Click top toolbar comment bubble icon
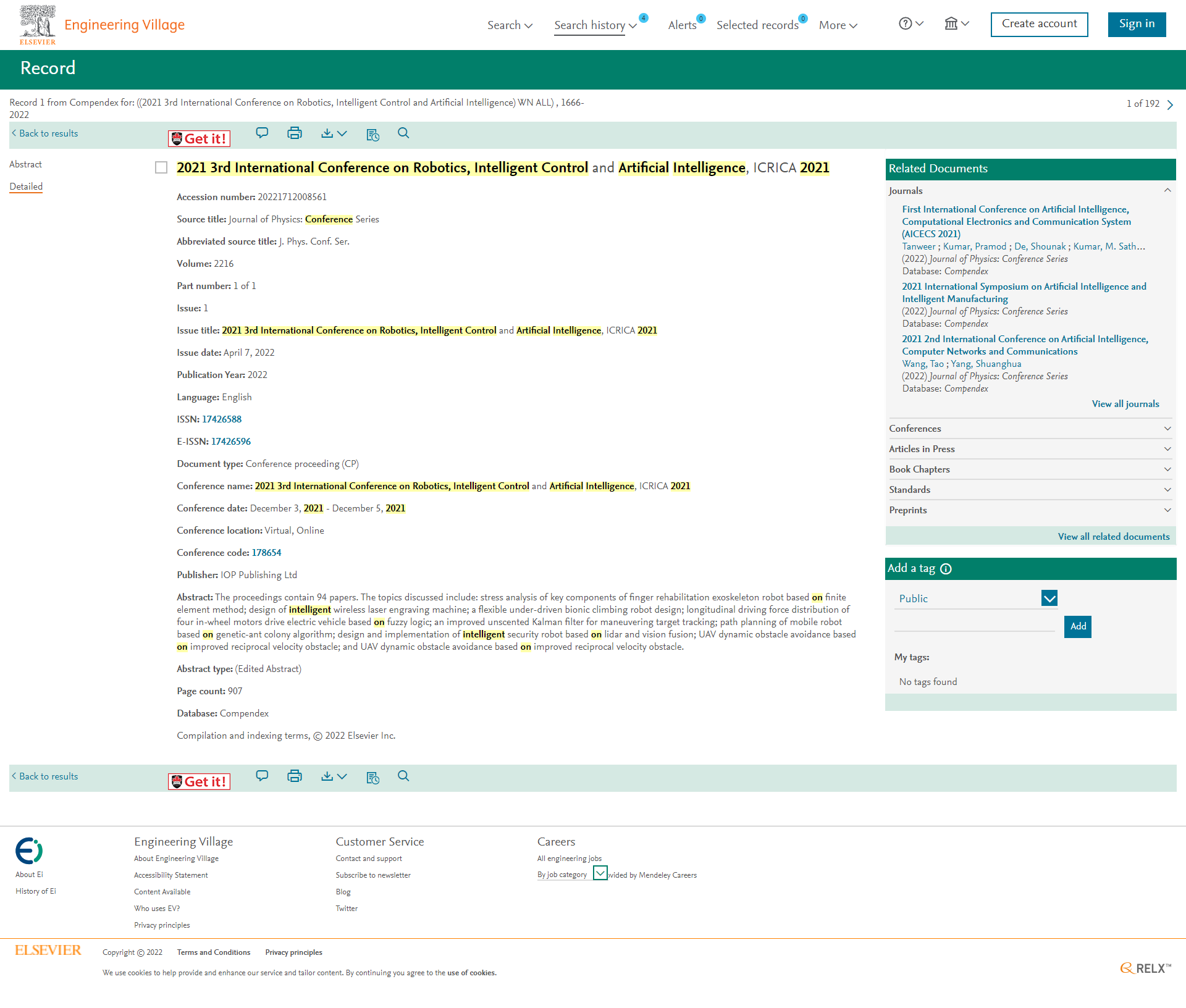 [262, 133]
